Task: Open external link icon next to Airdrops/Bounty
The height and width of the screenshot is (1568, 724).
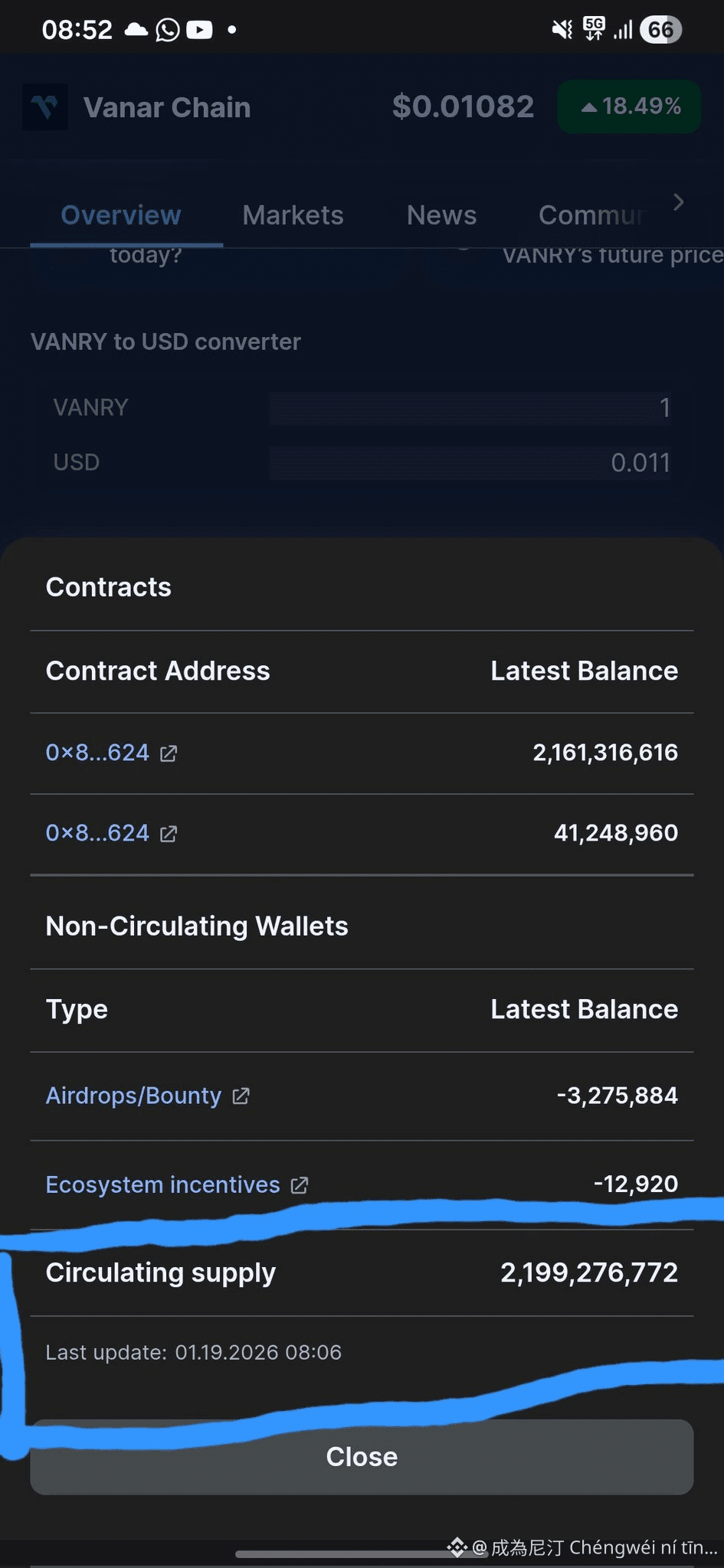Action: coord(241,1096)
